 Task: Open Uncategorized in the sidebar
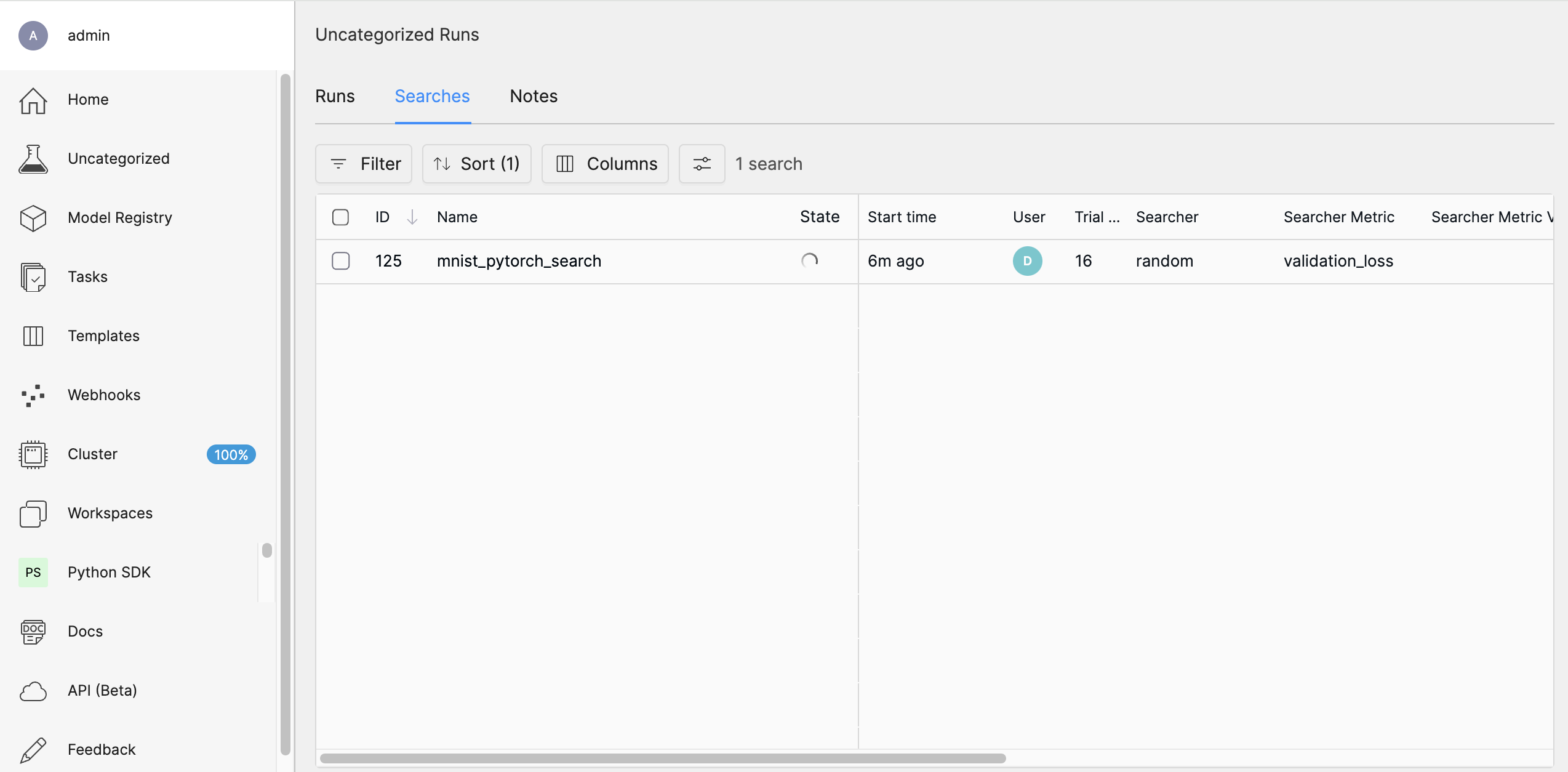coord(119,159)
